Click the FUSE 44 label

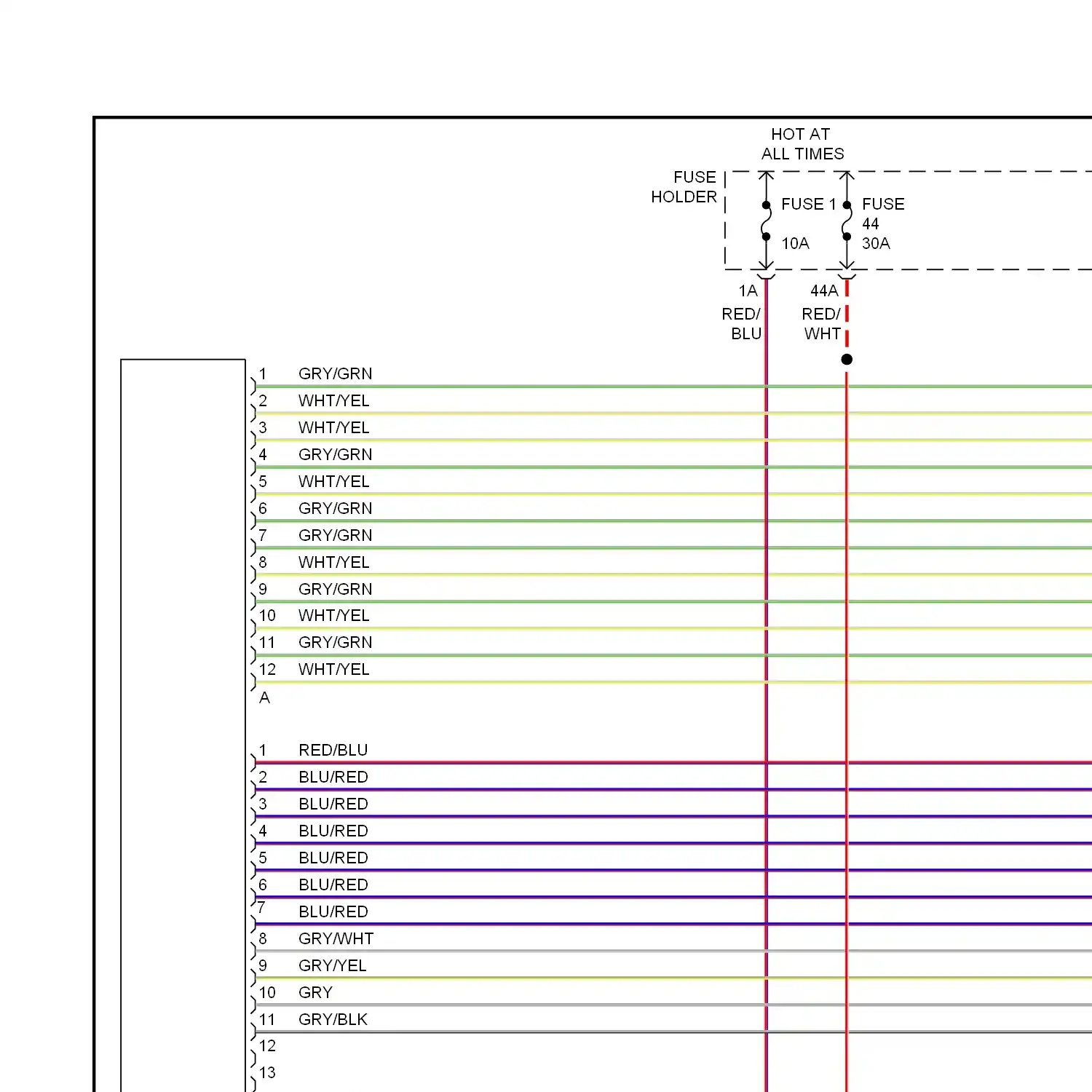click(883, 213)
